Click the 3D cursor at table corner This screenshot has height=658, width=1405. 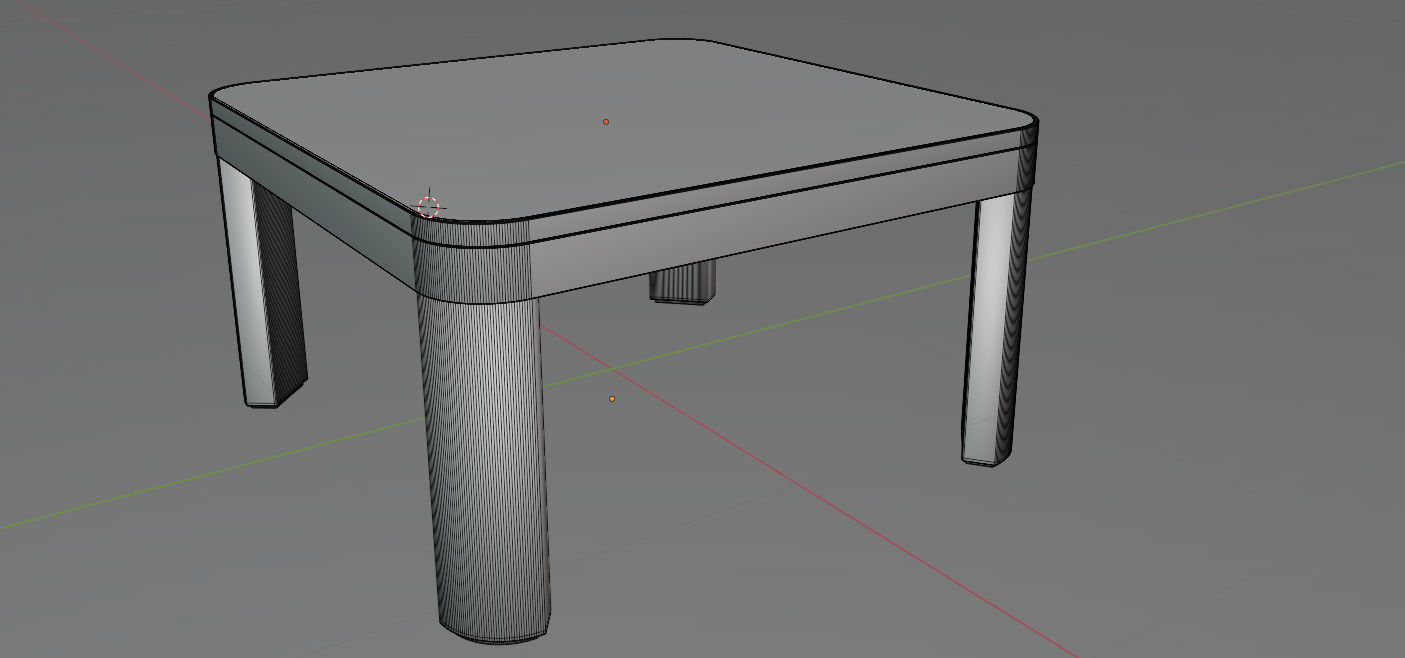pyautogui.click(x=428, y=207)
